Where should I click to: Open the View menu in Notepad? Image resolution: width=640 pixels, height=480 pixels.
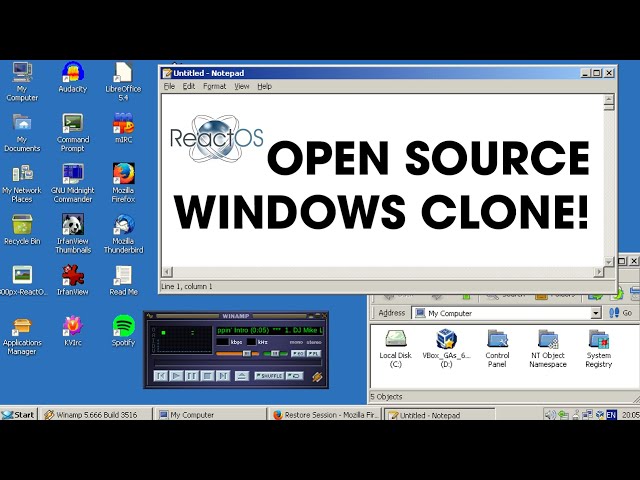coord(242,86)
